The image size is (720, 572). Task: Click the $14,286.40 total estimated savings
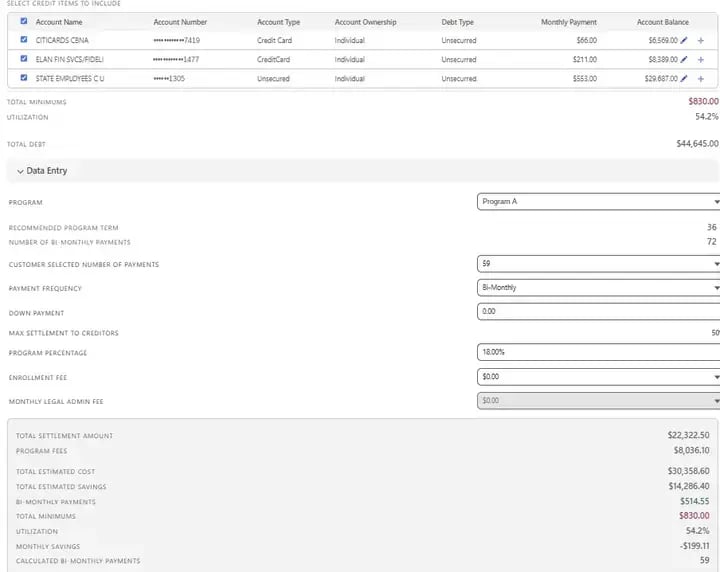689,486
